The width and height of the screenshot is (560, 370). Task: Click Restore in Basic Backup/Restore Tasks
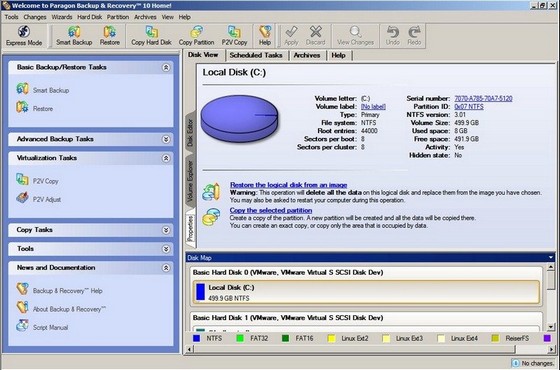35,108
